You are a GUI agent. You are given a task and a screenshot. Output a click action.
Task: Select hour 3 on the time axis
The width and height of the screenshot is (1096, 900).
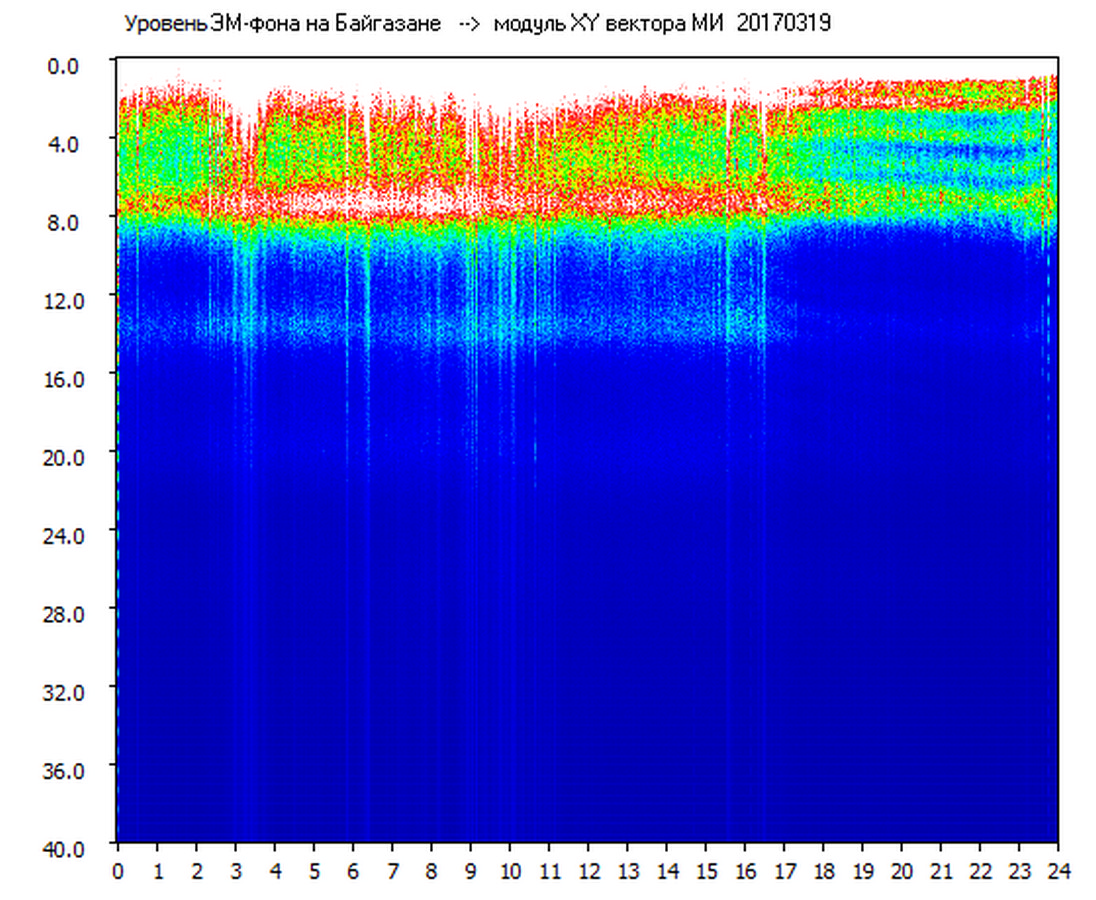(236, 871)
